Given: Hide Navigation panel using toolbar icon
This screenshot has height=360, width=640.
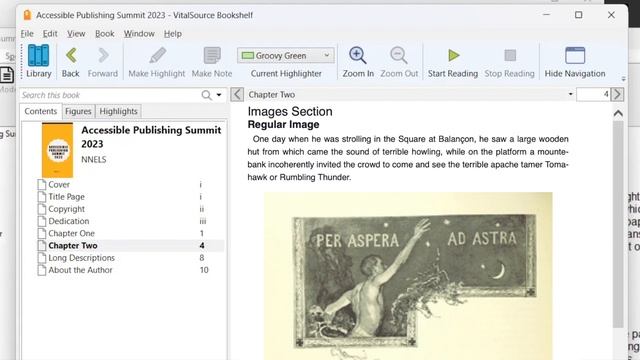Looking at the screenshot, I should click(x=575, y=56).
